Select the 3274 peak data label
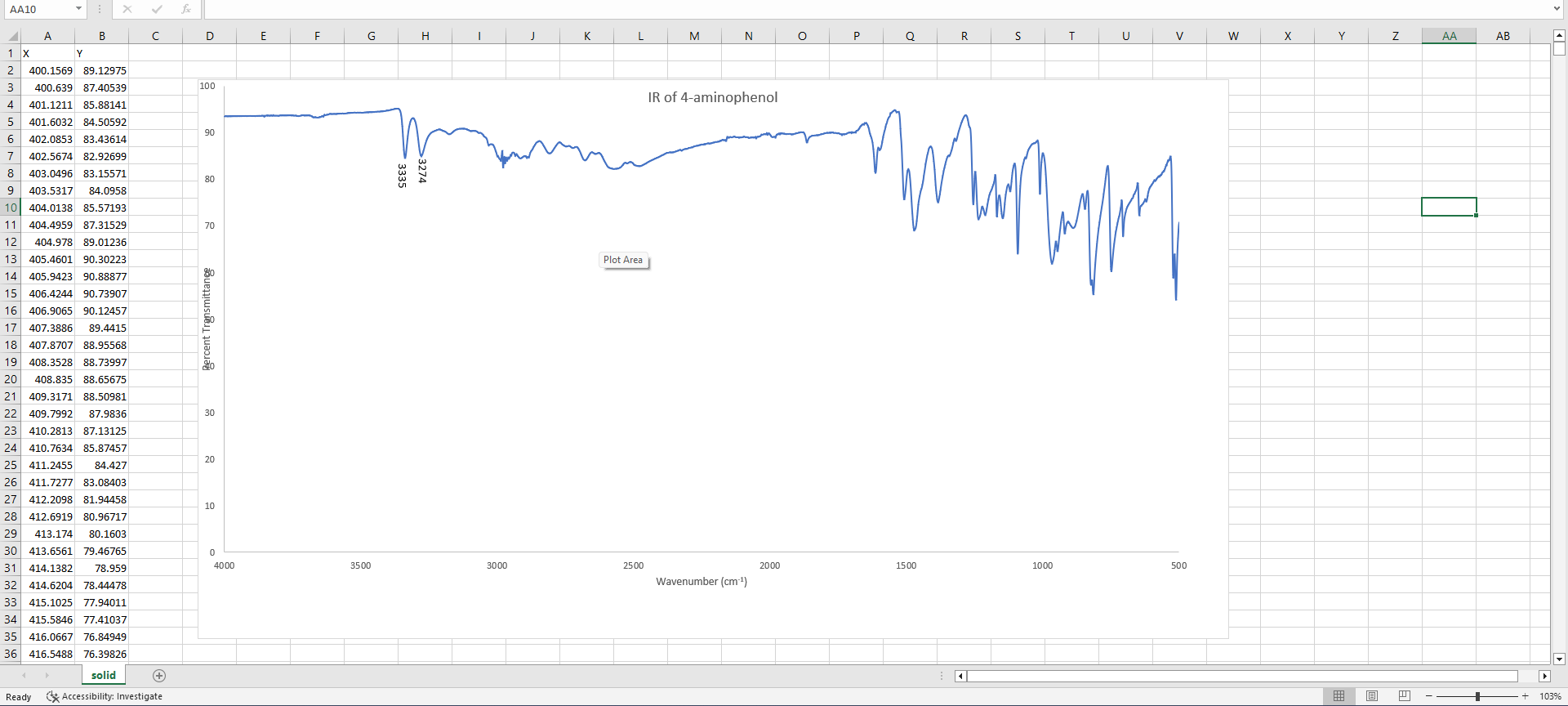The image size is (1568, 706). [x=422, y=171]
